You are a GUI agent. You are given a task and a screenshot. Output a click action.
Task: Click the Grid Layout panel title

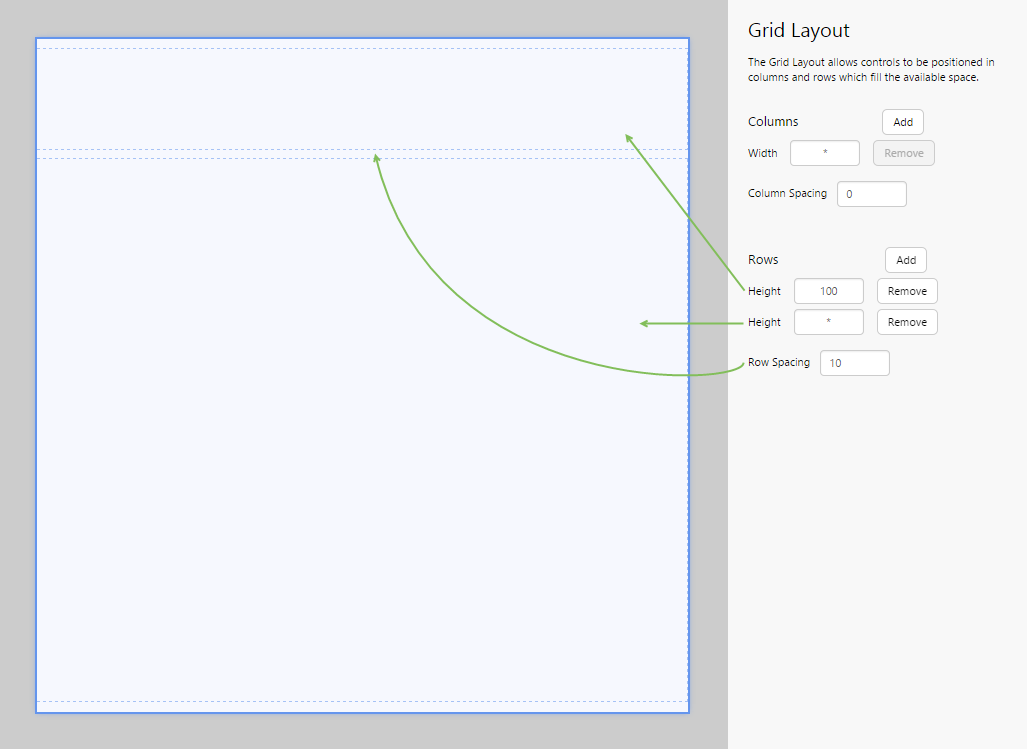[798, 30]
